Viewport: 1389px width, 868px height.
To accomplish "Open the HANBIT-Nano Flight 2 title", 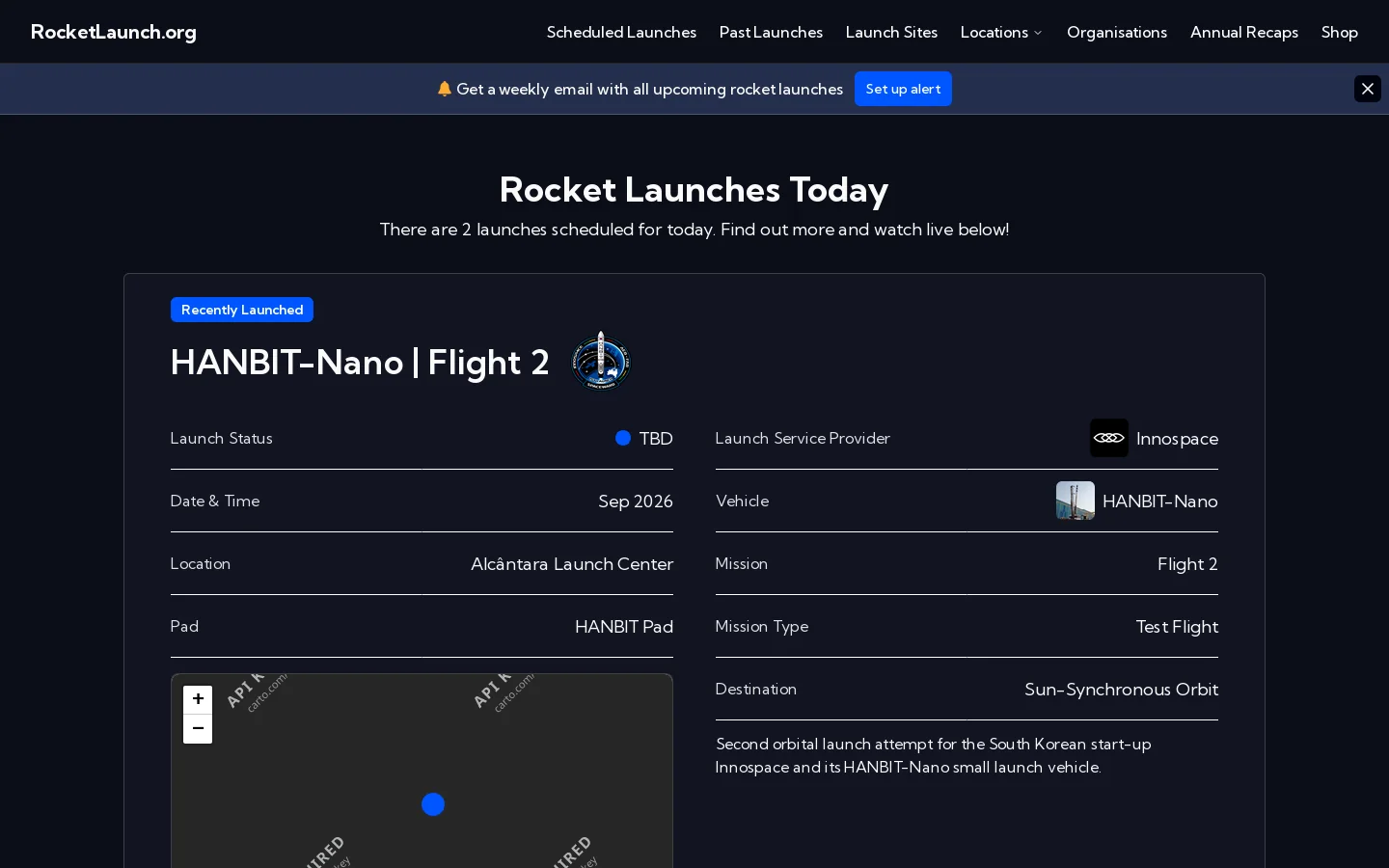I will 360,363.
